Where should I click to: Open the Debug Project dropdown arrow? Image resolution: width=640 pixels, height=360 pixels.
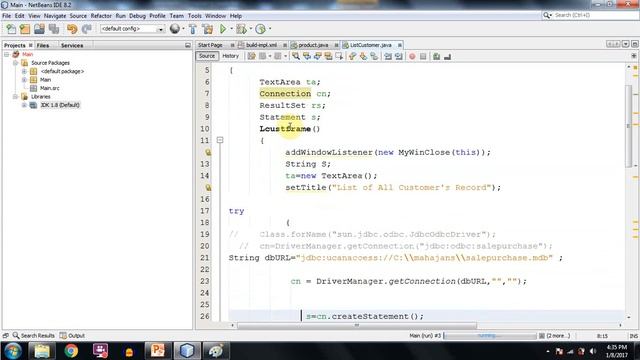pyautogui.click(x=250, y=29)
